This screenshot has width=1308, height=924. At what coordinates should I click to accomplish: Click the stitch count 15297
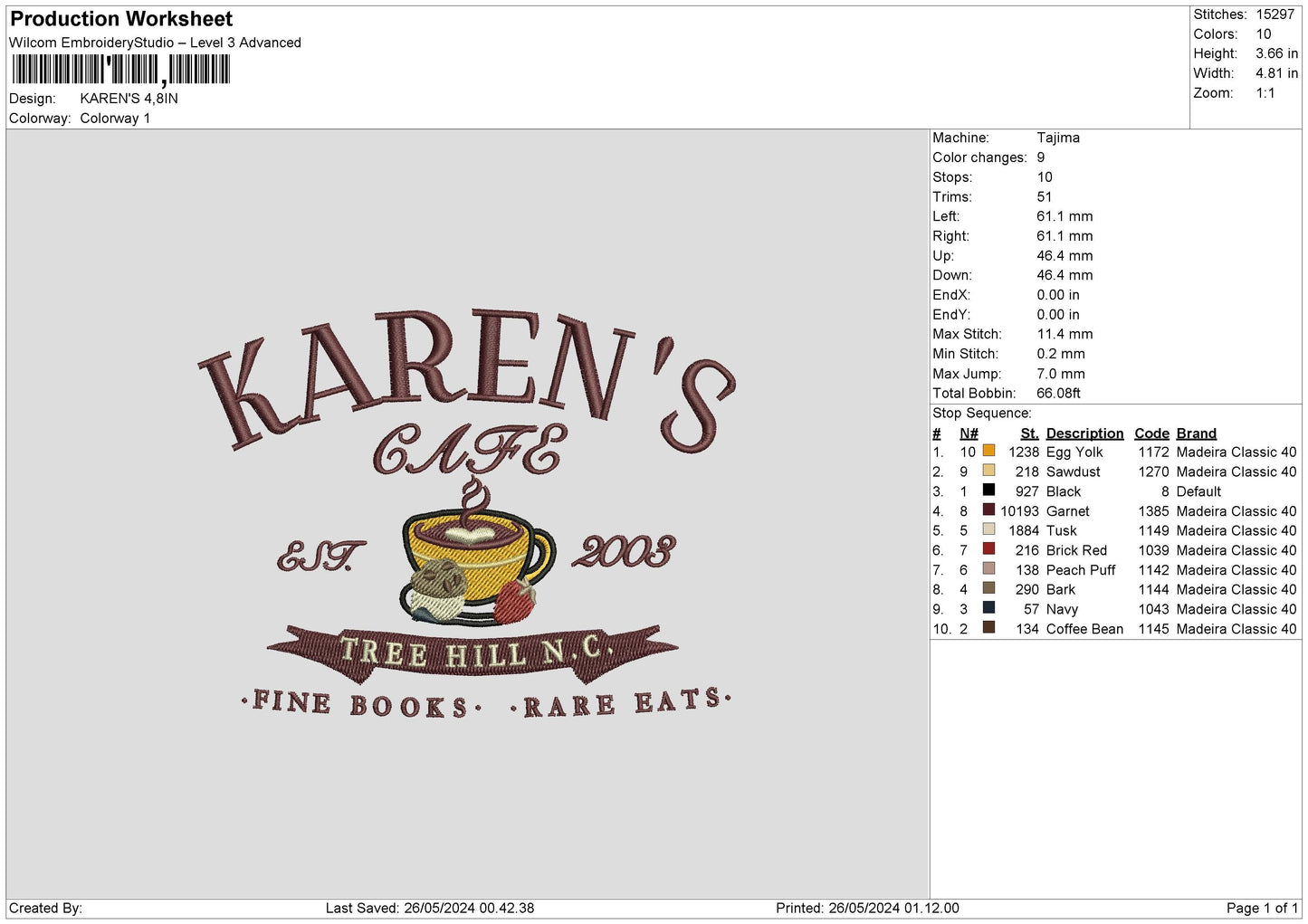(x=1275, y=14)
